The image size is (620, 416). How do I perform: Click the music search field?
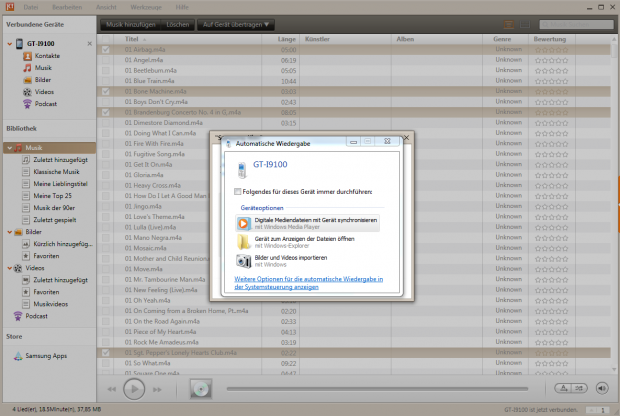[576, 25]
